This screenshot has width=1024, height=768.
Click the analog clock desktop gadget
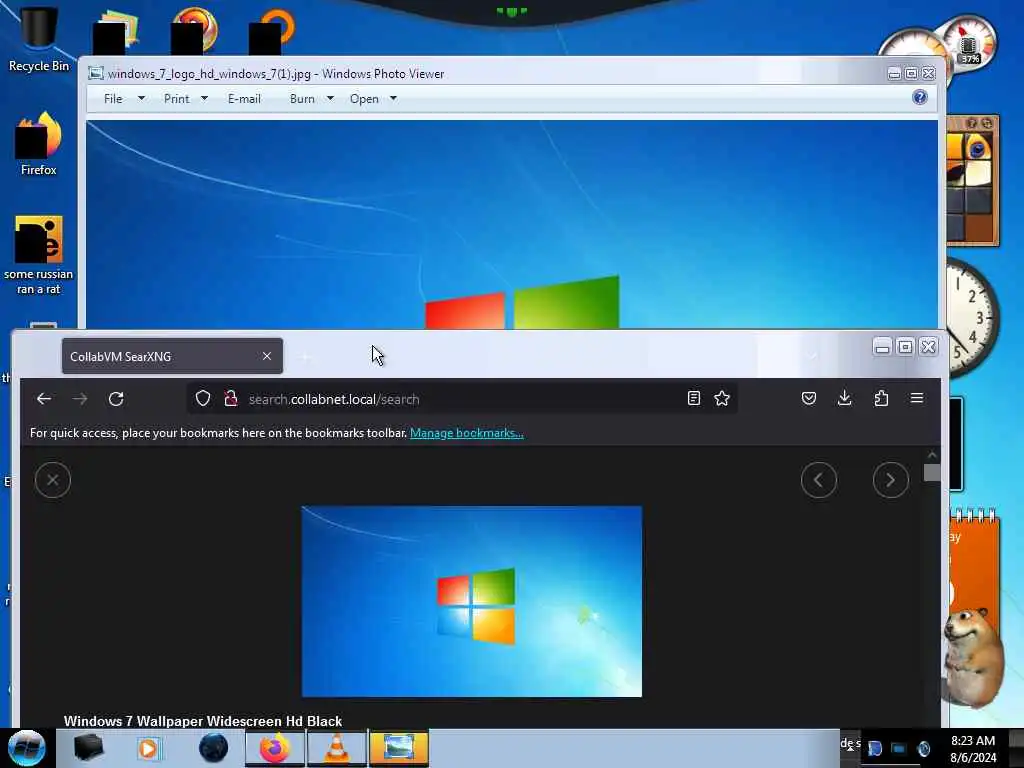coord(972,317)
